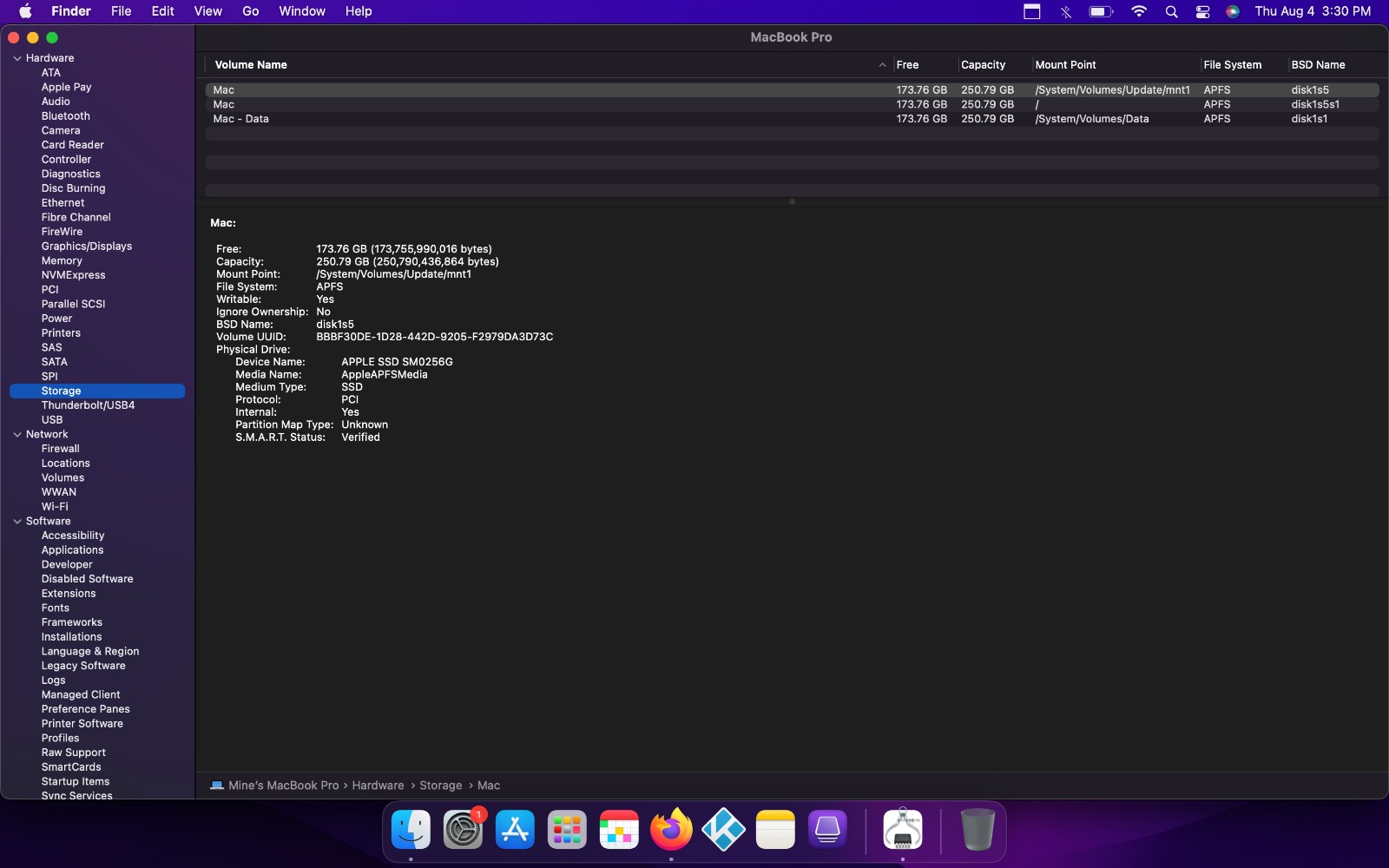Click the window manager menu bar icon
This screenshot has width=1389, height=868.
pyautogui.click(x=1031, y=11)
